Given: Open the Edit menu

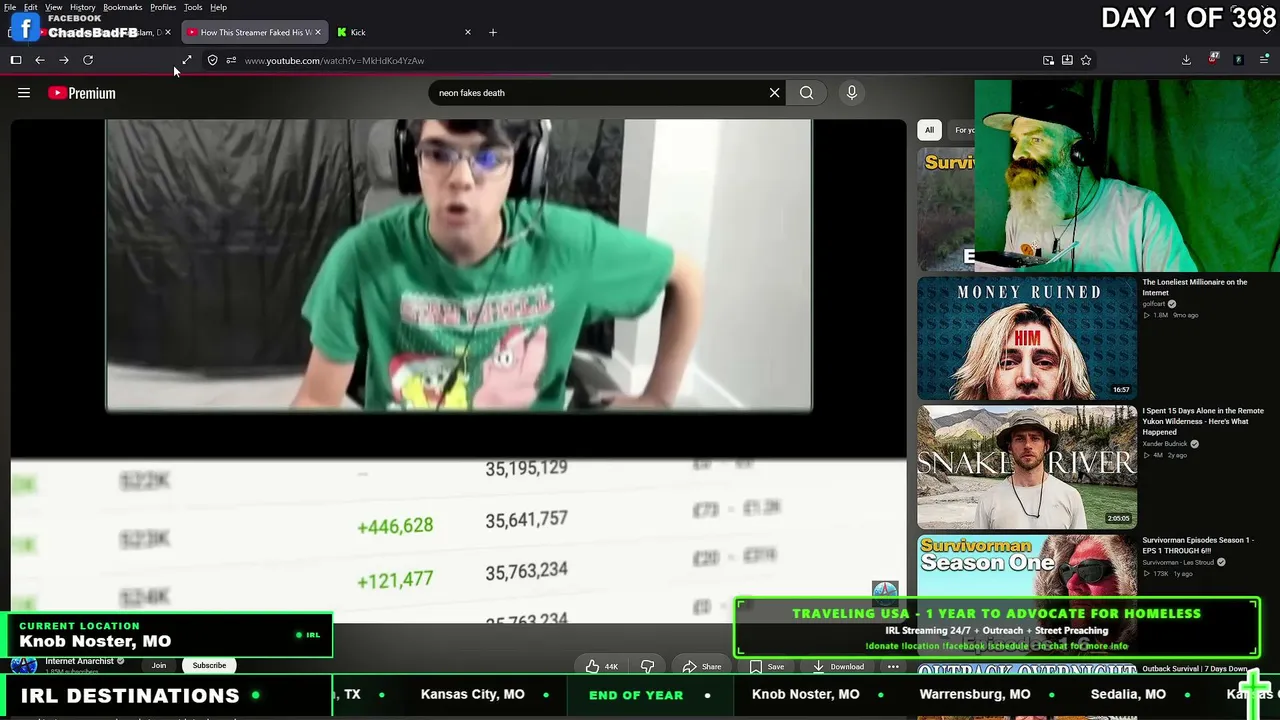Looking at the screenshot, I should point(31,7).
